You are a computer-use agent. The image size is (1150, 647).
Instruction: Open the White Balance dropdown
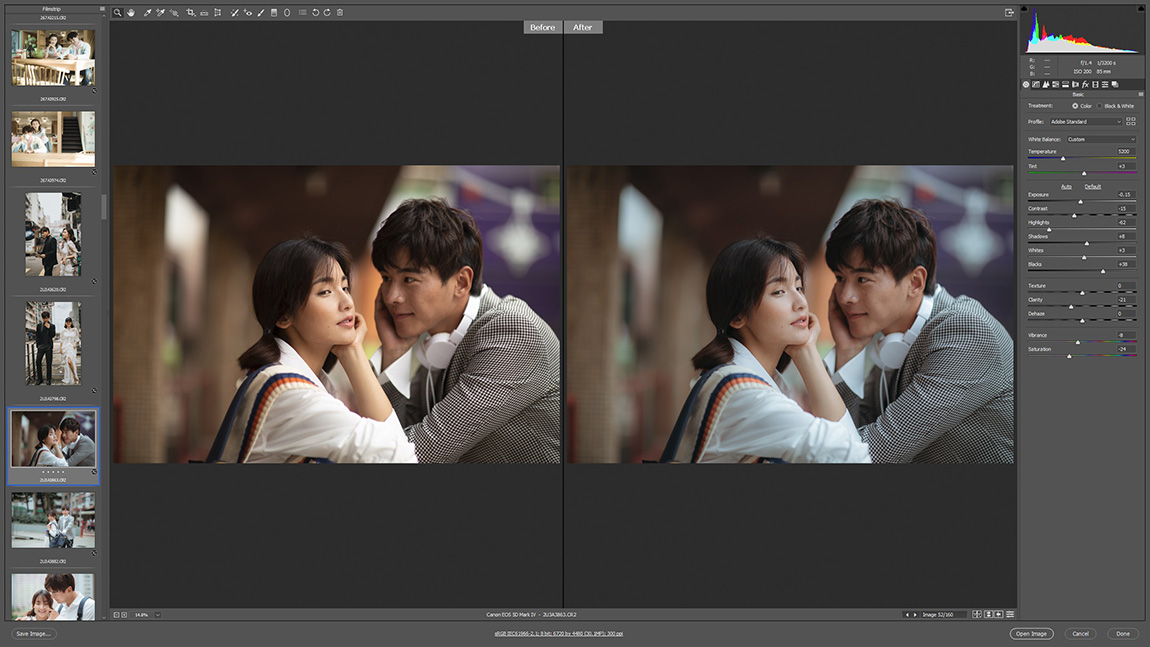[x=1101, y=139]
